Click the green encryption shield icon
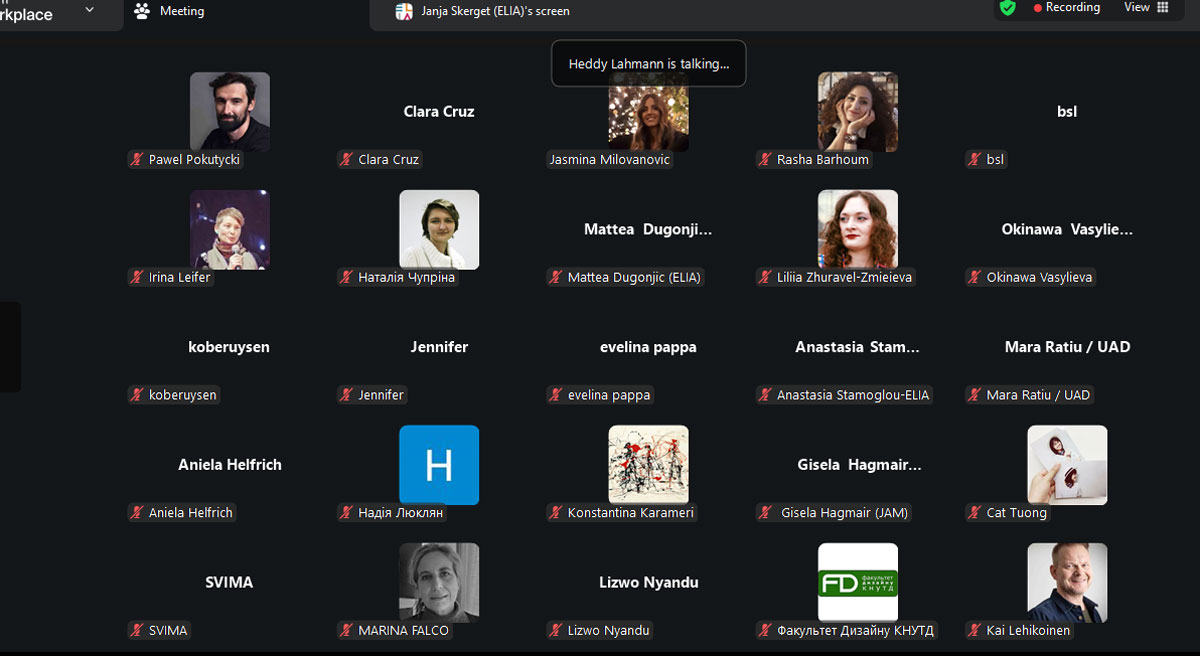 point(1007,8)
